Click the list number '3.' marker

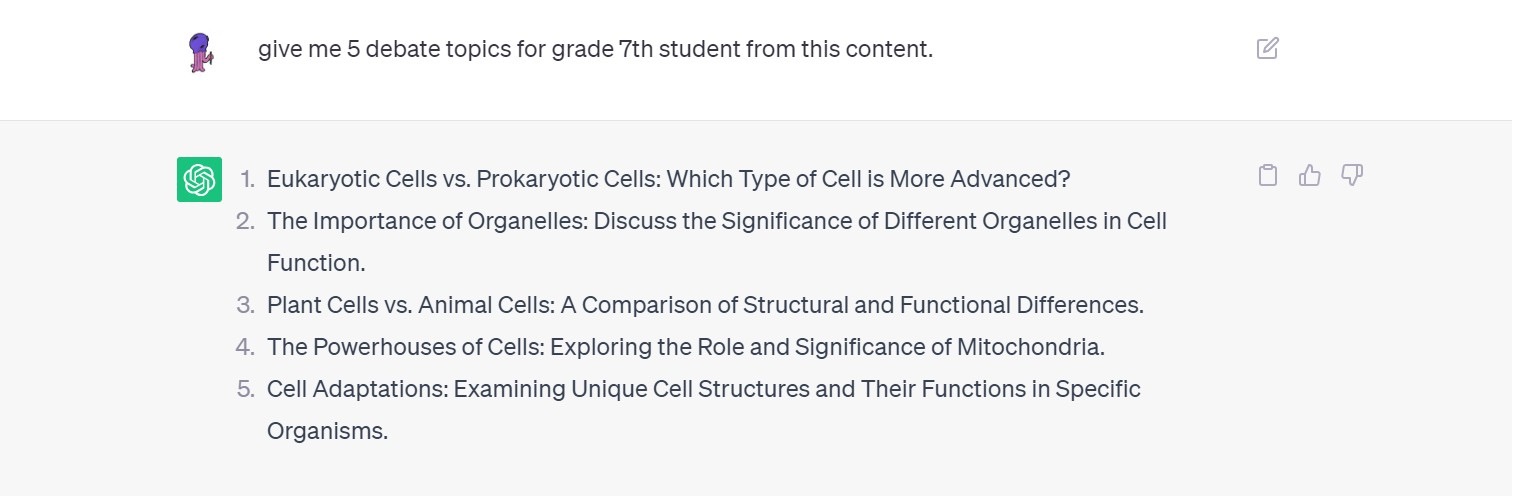[246, 305]
